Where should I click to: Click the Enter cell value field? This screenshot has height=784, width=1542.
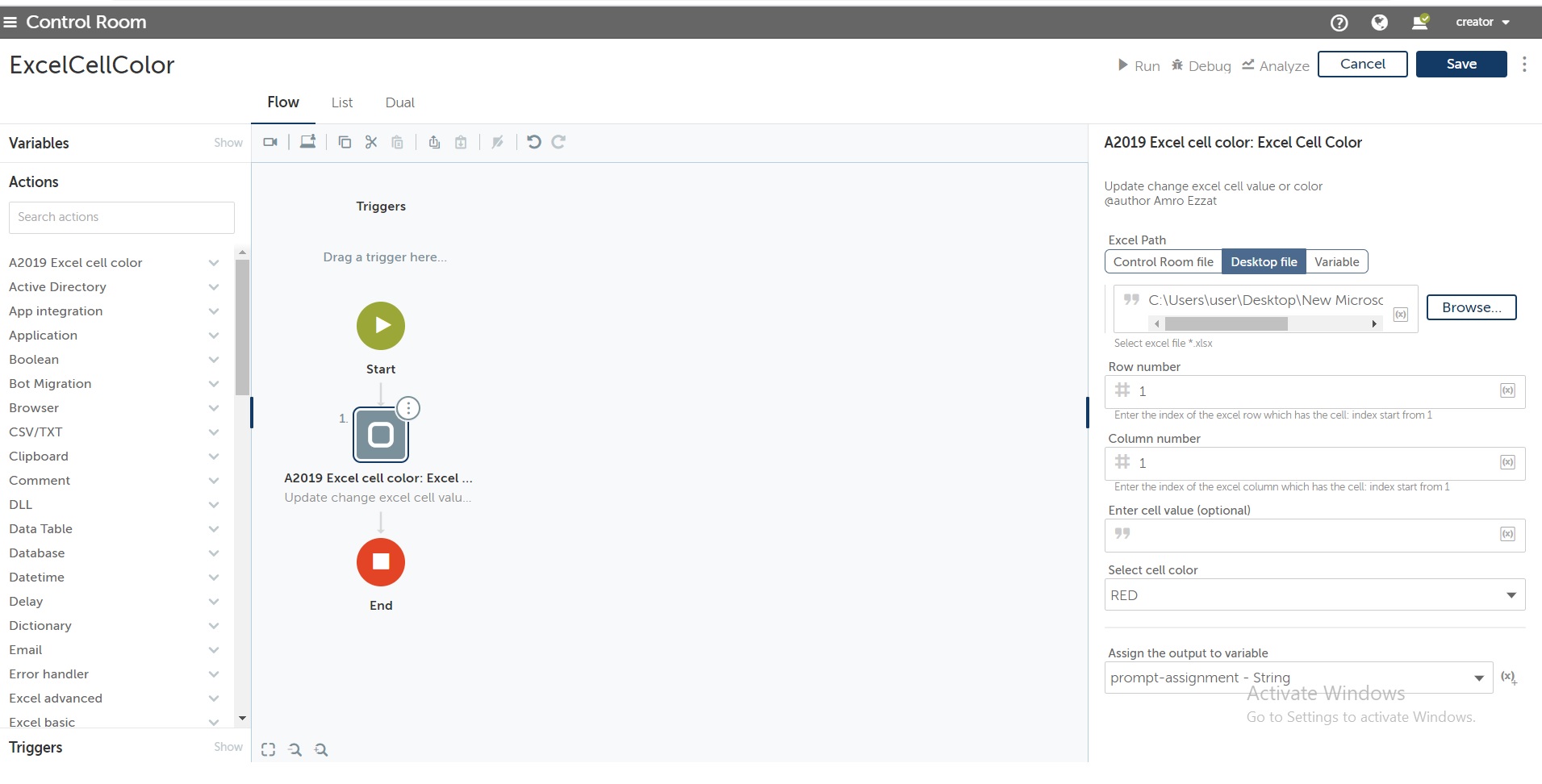click(1314, 535)
